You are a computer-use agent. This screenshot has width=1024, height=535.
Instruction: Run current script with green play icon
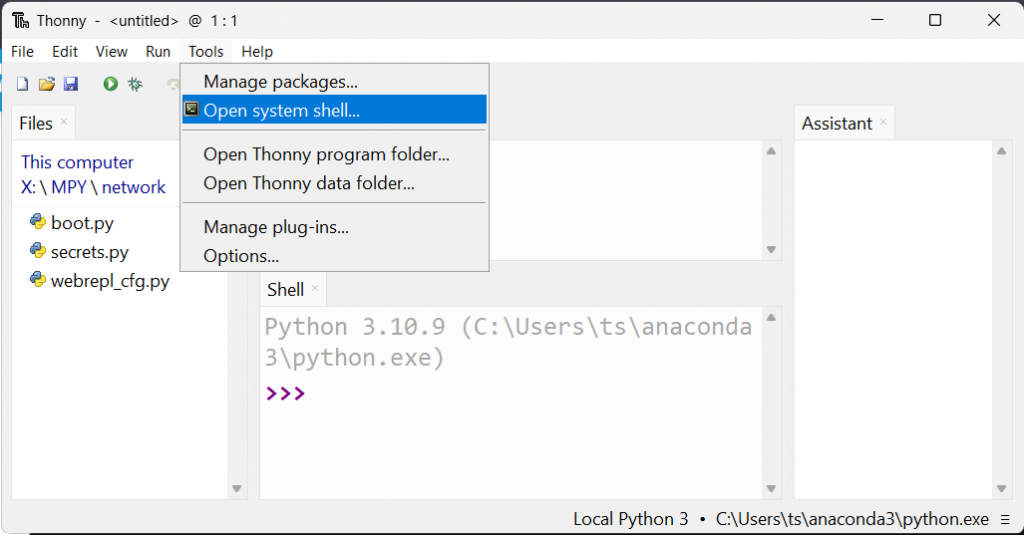click(110, 84)
